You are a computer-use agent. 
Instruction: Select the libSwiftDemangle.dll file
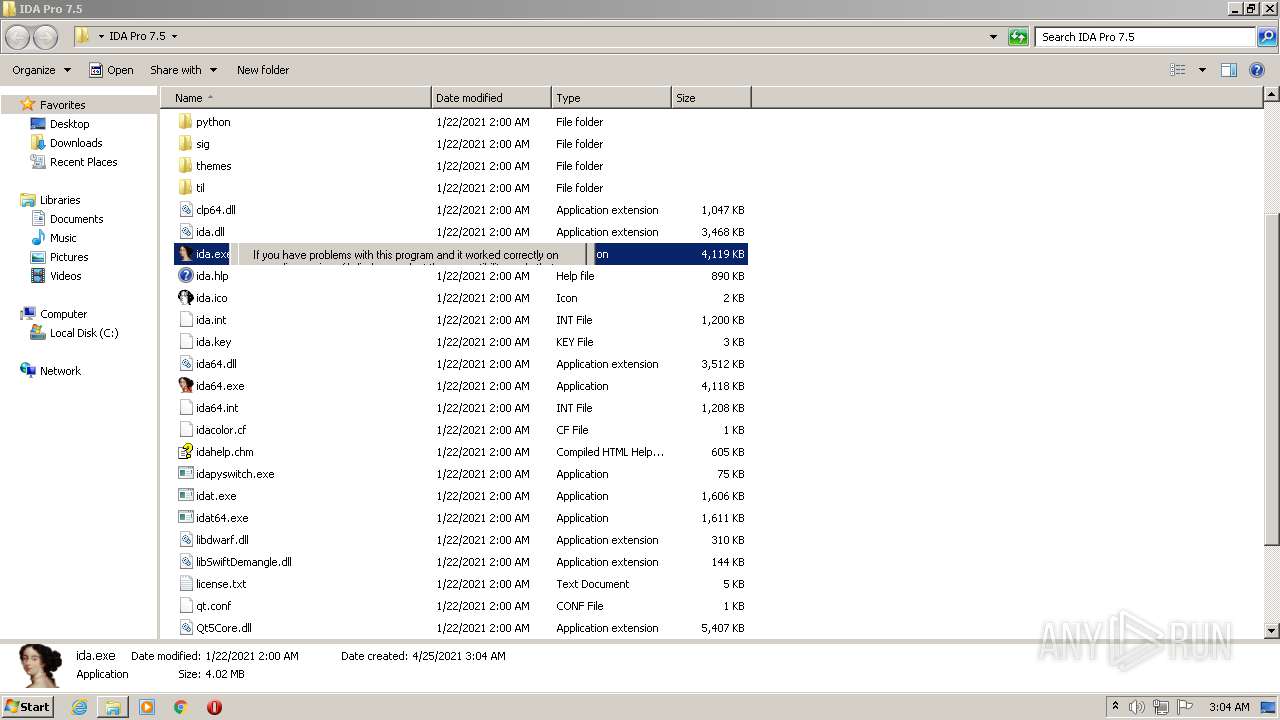pyautogui.click(x=243, y=562)
